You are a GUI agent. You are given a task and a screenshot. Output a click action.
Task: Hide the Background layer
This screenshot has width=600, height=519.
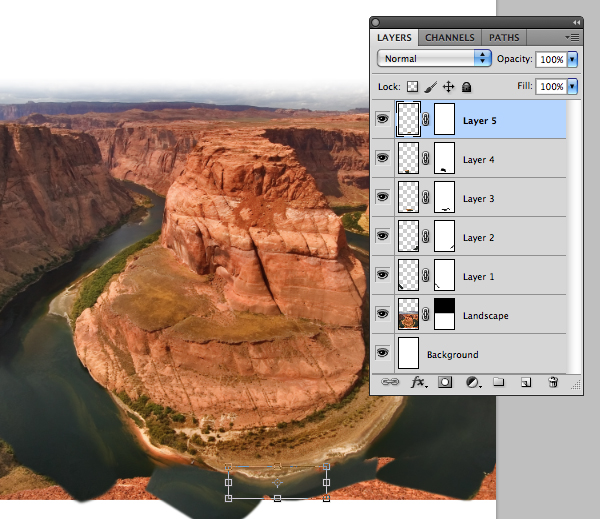[x=382, y=353]
